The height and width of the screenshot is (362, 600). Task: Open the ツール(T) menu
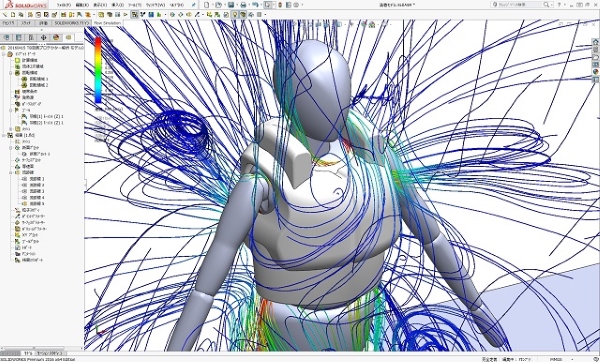pos(135,5)
